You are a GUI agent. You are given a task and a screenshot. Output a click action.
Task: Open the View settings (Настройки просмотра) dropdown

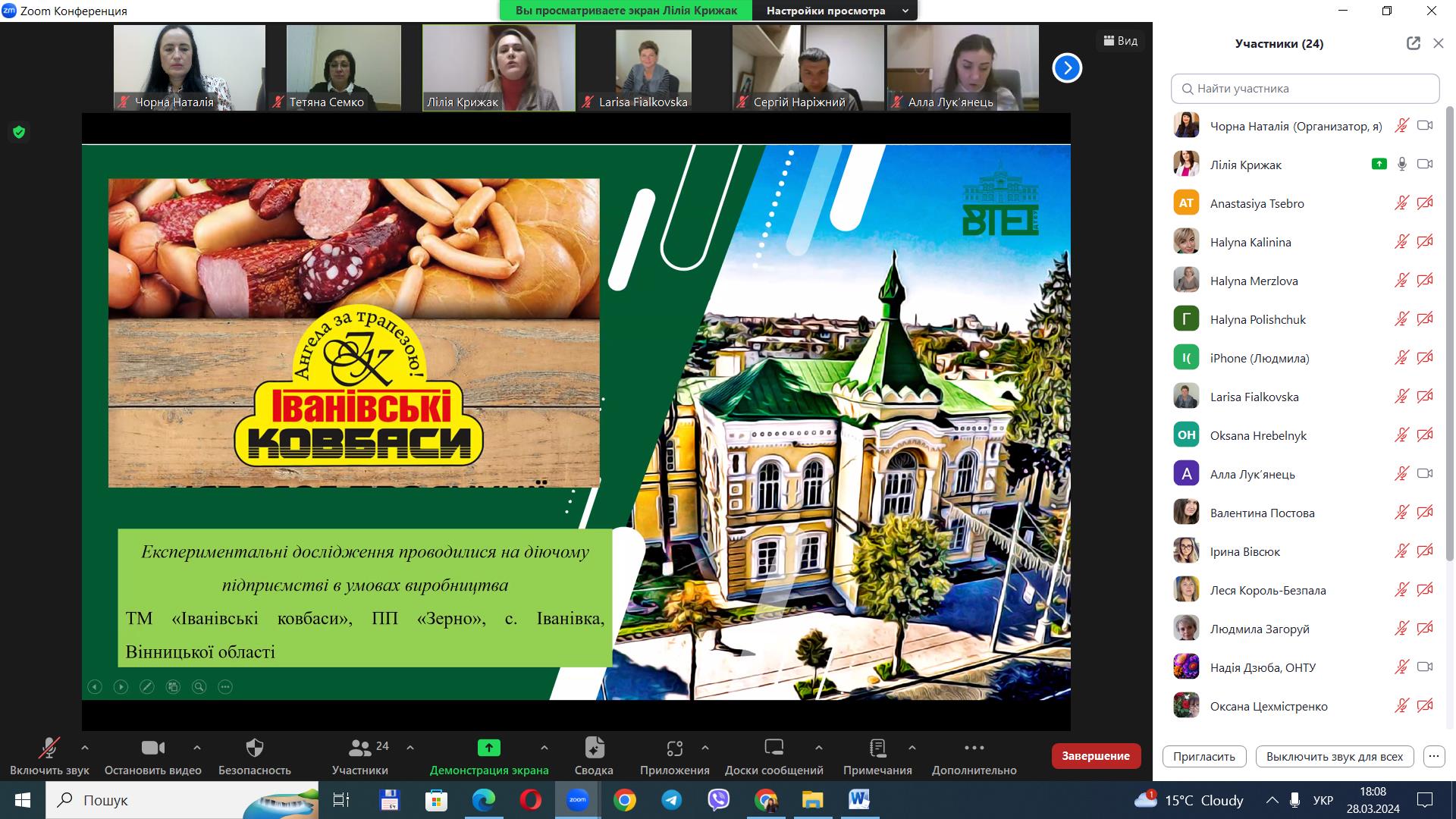coord(834,11)
